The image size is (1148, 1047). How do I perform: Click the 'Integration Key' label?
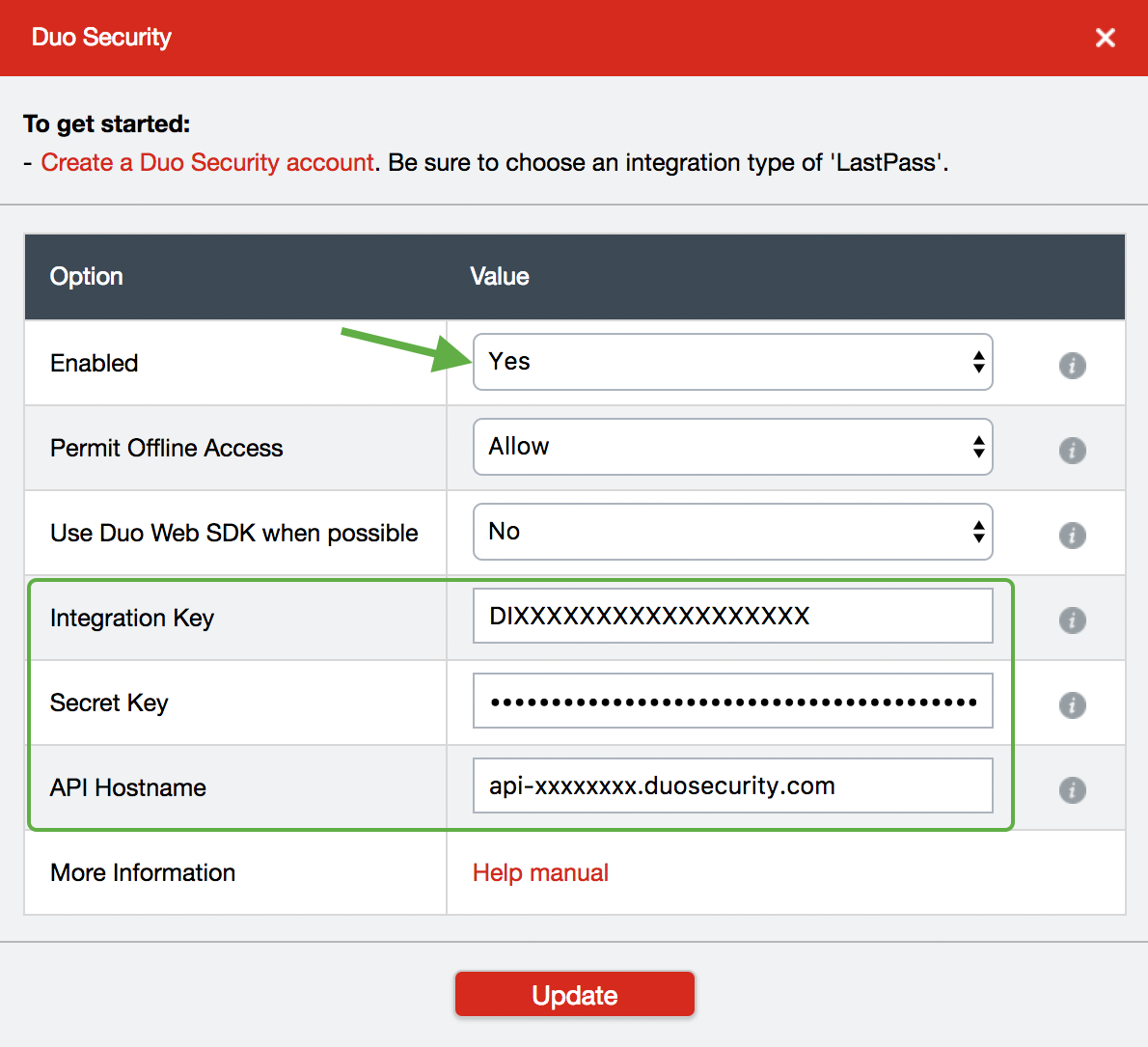click(x=132, y=618)
